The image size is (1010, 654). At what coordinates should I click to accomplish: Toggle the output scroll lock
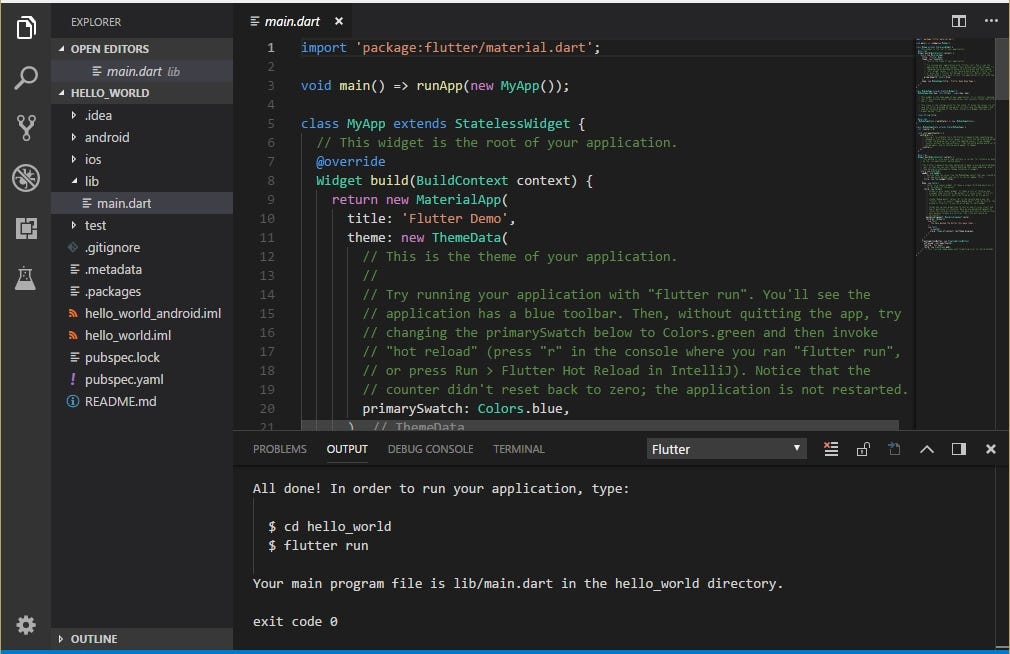point(863,449)
